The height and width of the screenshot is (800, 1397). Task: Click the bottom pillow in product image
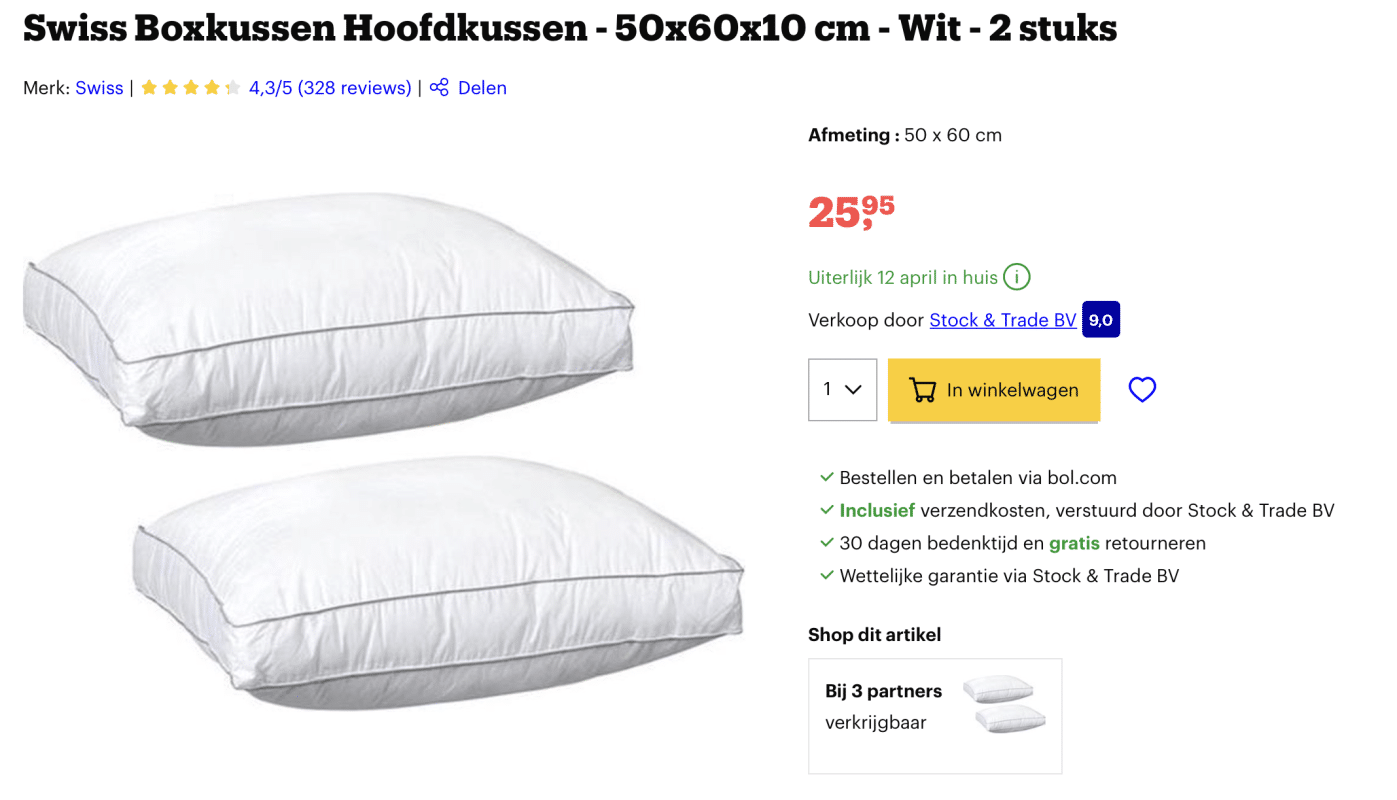439,582
